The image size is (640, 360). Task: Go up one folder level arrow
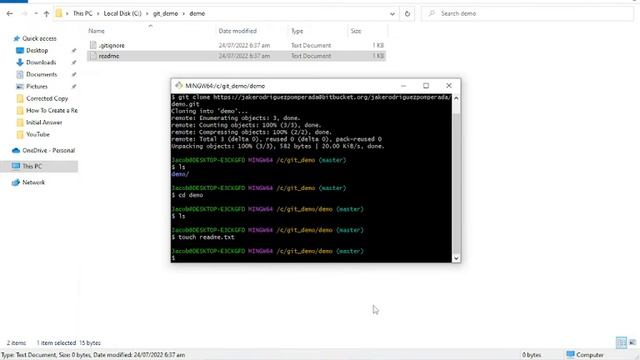[x=46, y=13]
